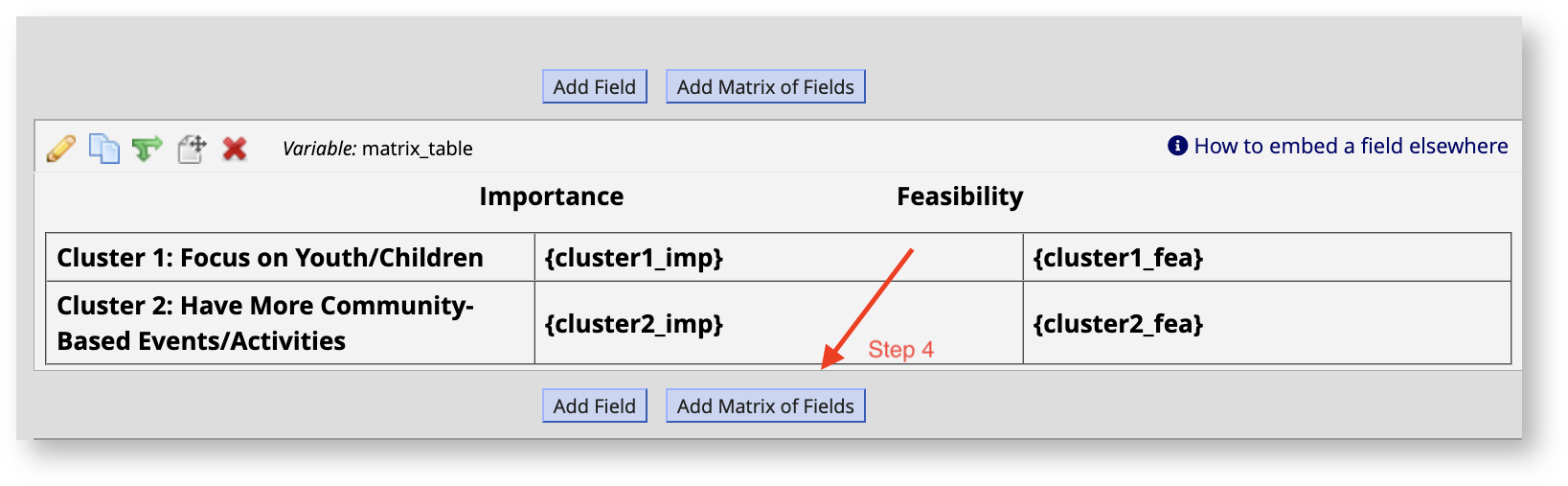Select the {cluster1_fea} cell
Screen dimensions: 1568x486
coord(1267,257)
